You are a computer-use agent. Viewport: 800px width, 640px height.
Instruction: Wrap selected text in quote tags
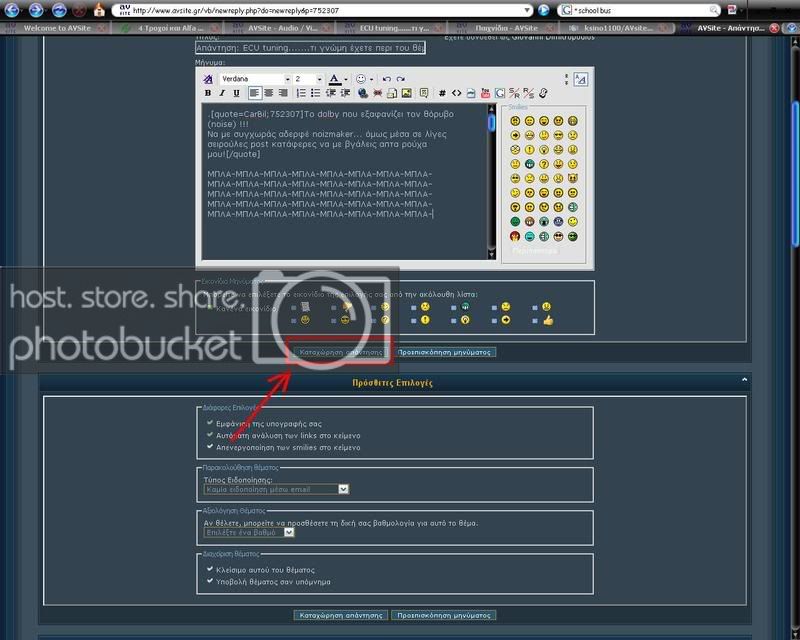tap(423, 93)
